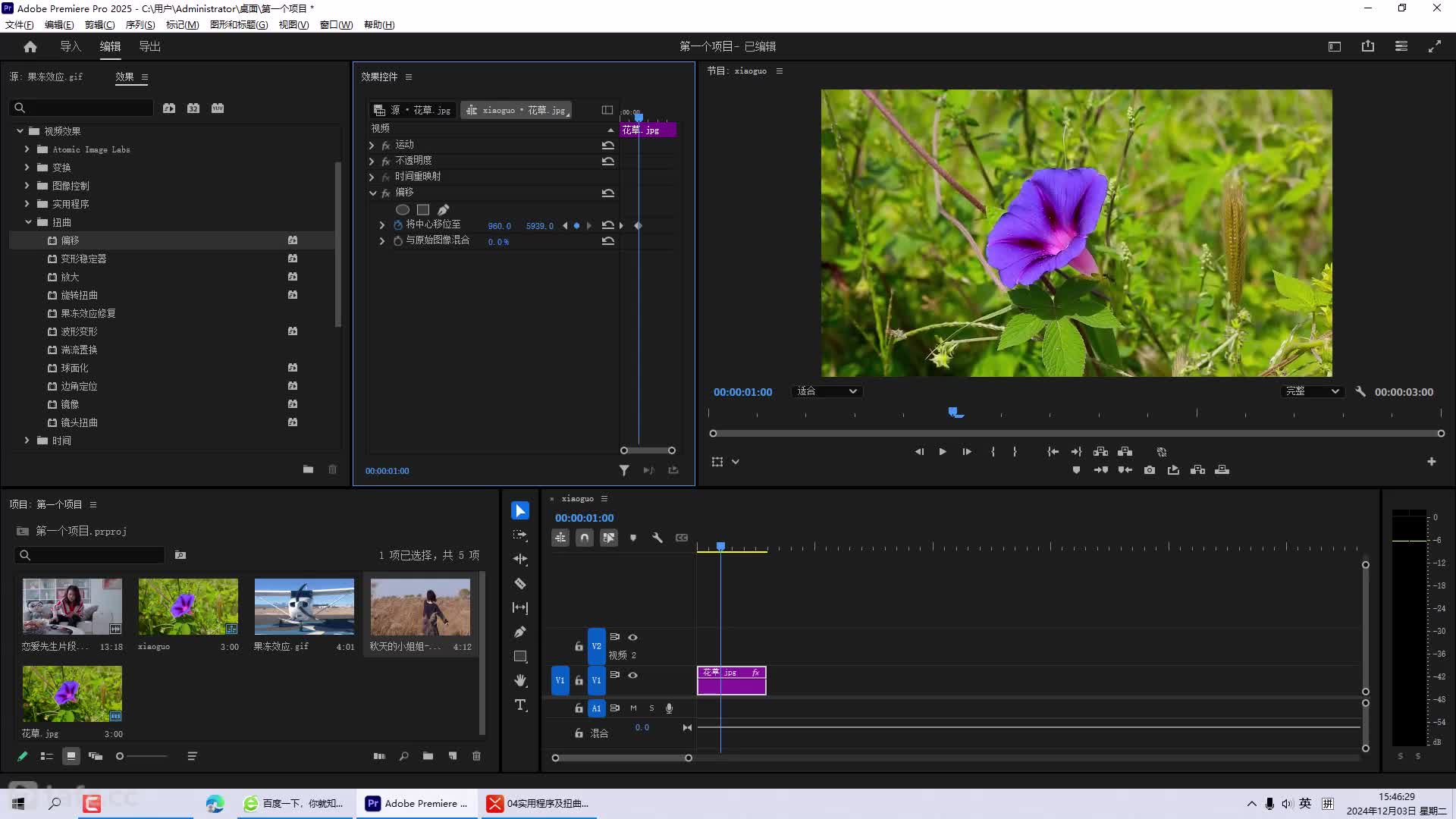The image size is (1456, 819).
Task: Click the pen mask icon under 偏移
Action: point(444,210)
